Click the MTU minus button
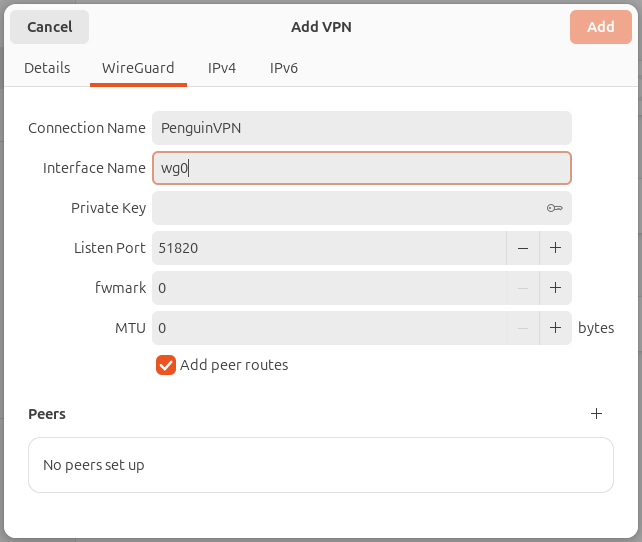Viewport: 642px width, 542px height. [x=523, y=328]
